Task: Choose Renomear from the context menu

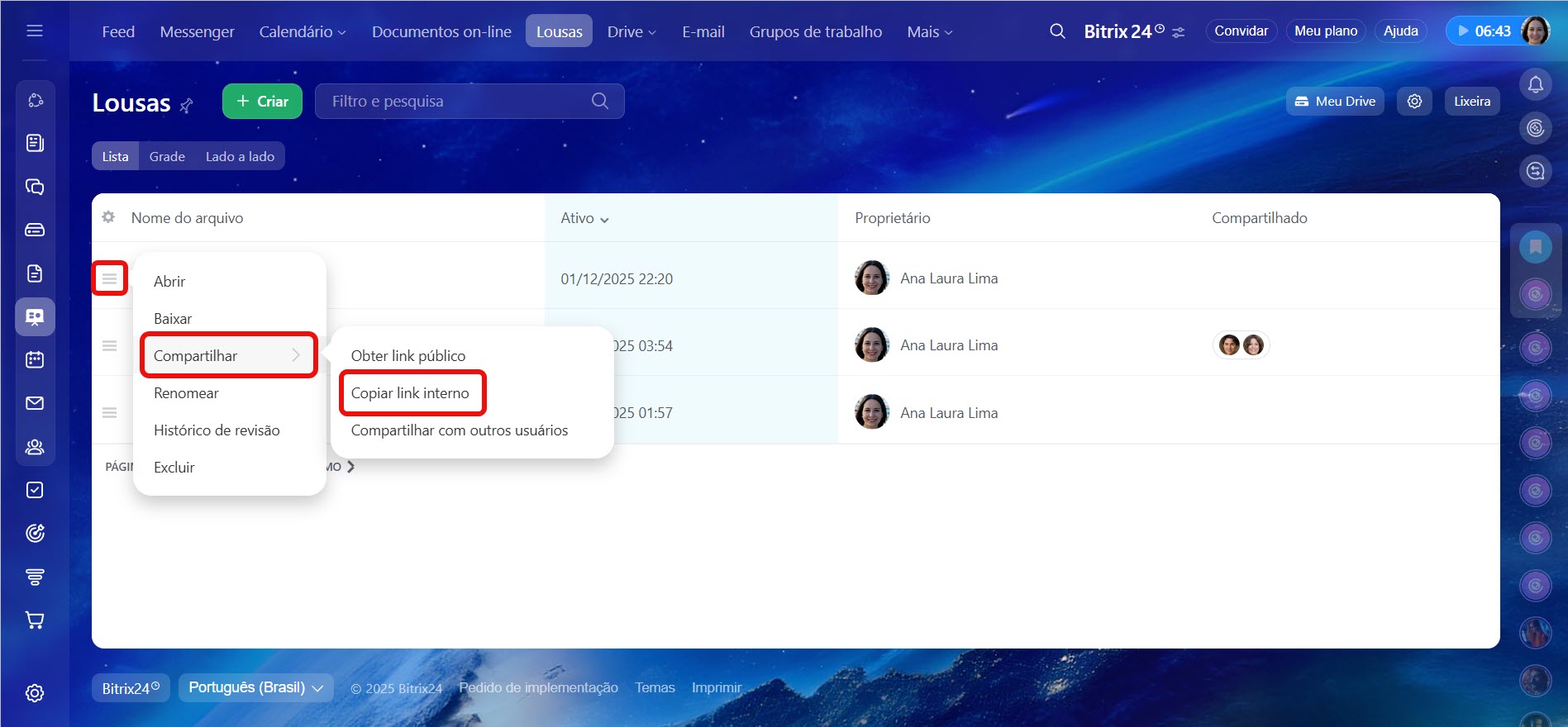Action: click(186, 393)
